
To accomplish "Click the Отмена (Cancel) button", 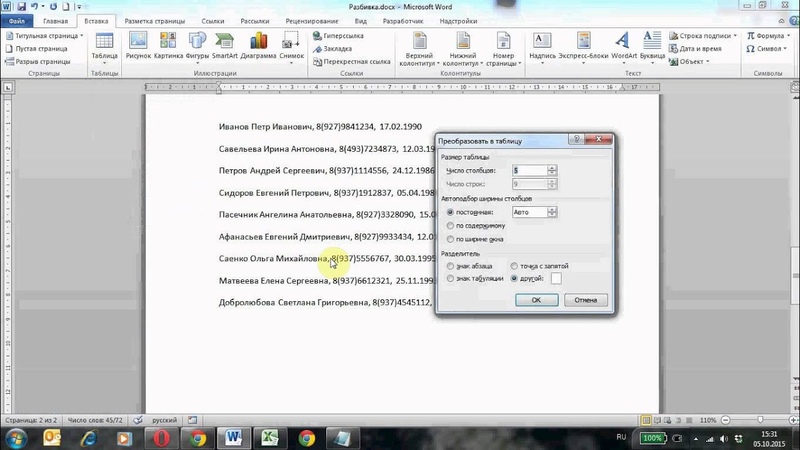I will click(x=586, y=299).
